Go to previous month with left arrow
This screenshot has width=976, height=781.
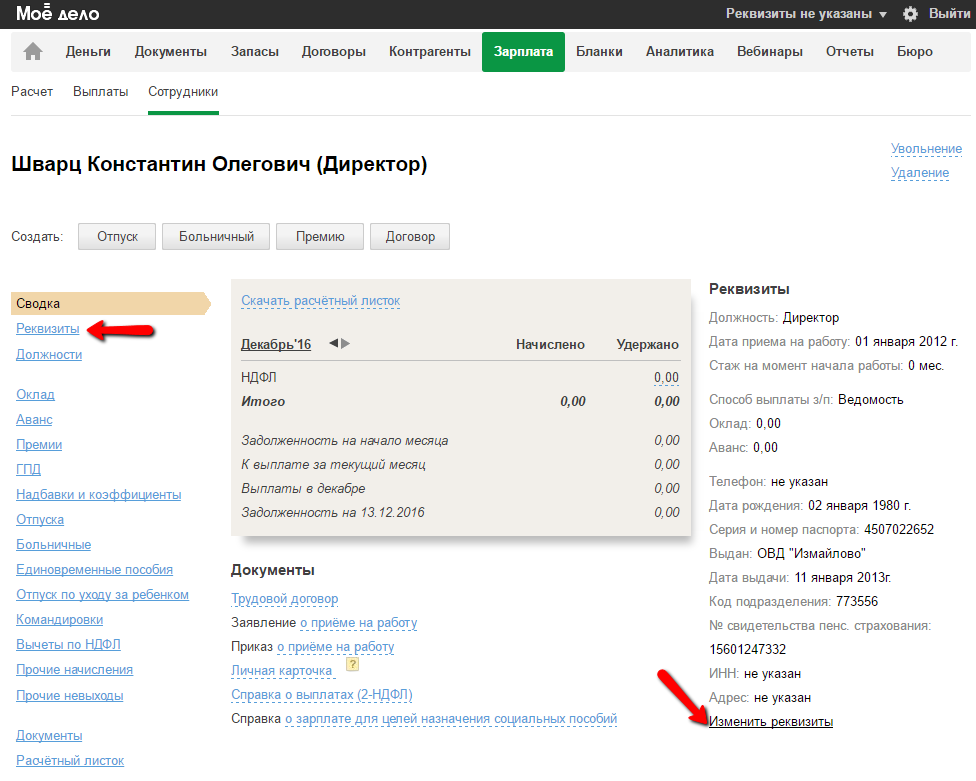(334, 344)
